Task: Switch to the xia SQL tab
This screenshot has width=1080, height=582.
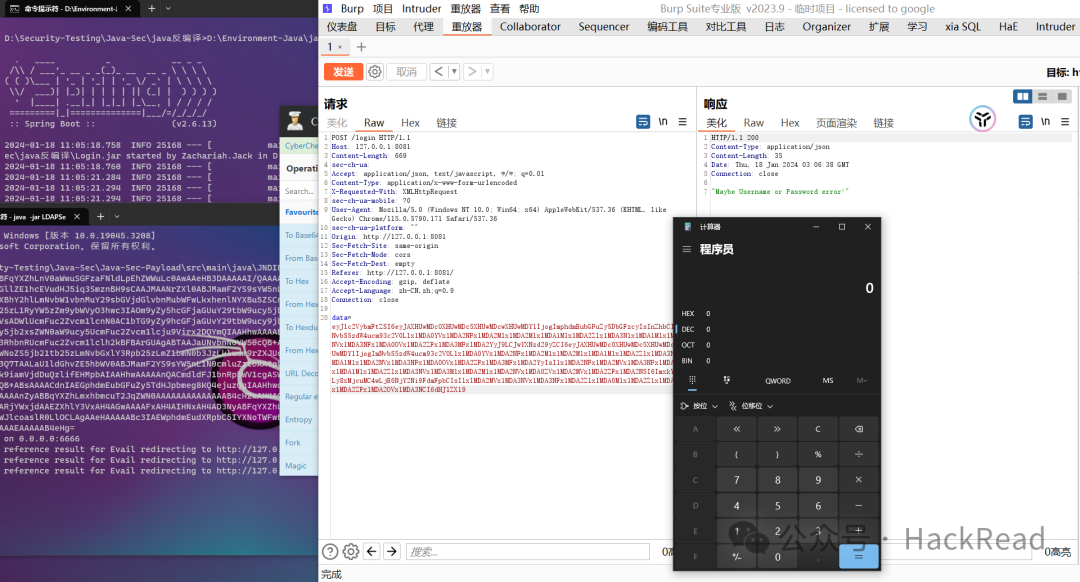Action: tap(962, 27)
